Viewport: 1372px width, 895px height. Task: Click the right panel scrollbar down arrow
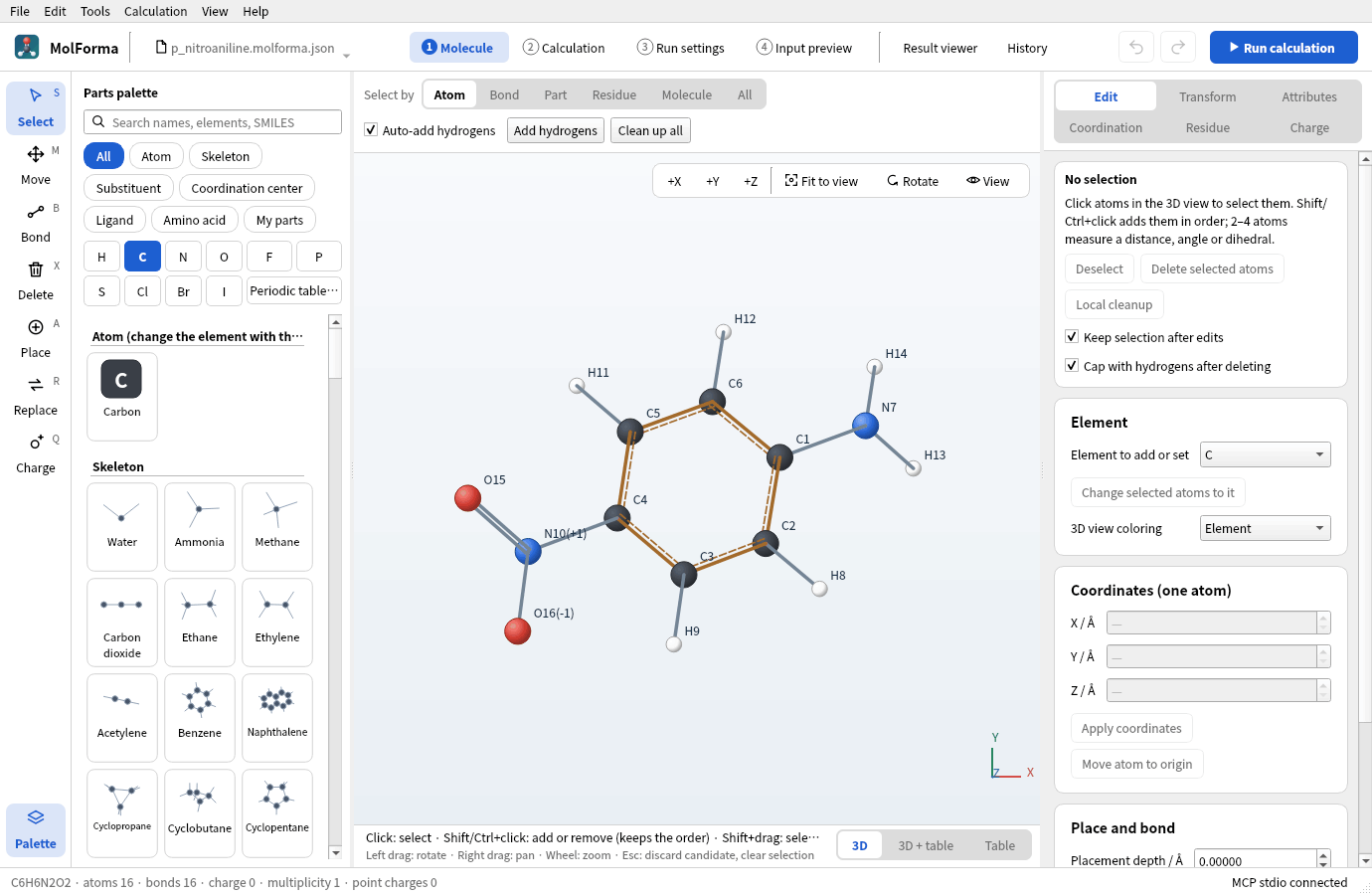(1365, 860)
